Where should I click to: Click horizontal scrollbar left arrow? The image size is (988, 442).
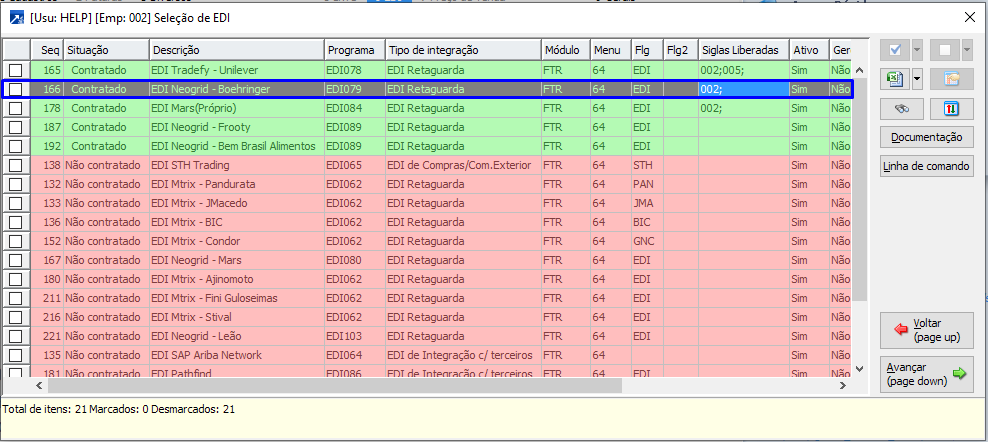pyautogui.click(x=38, y=385)
